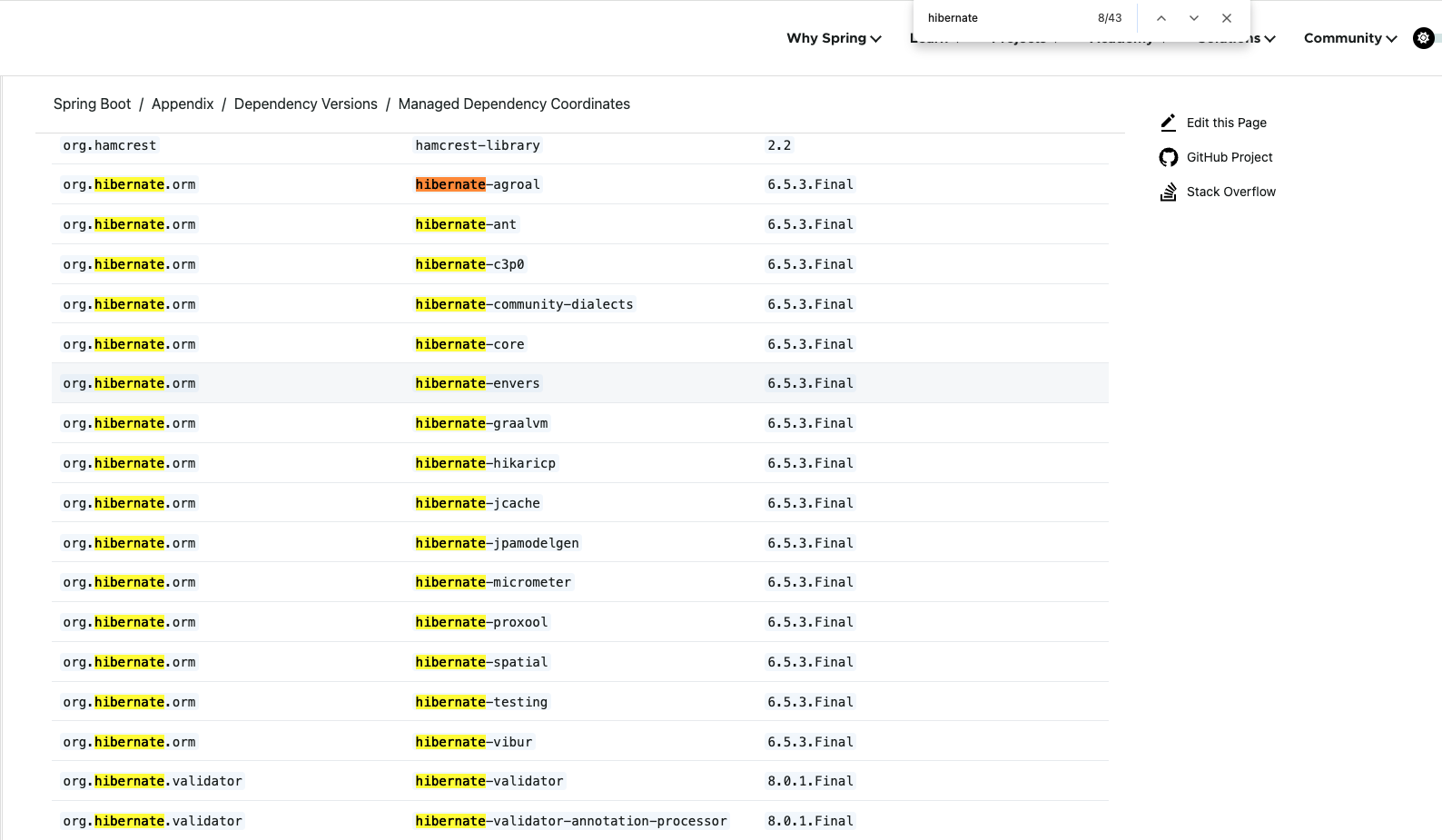The width and height of the screenshot is (1442, 840).
Task: Select org.hibernate.validator in hibernate-validator row
Action: pos(153,781)
